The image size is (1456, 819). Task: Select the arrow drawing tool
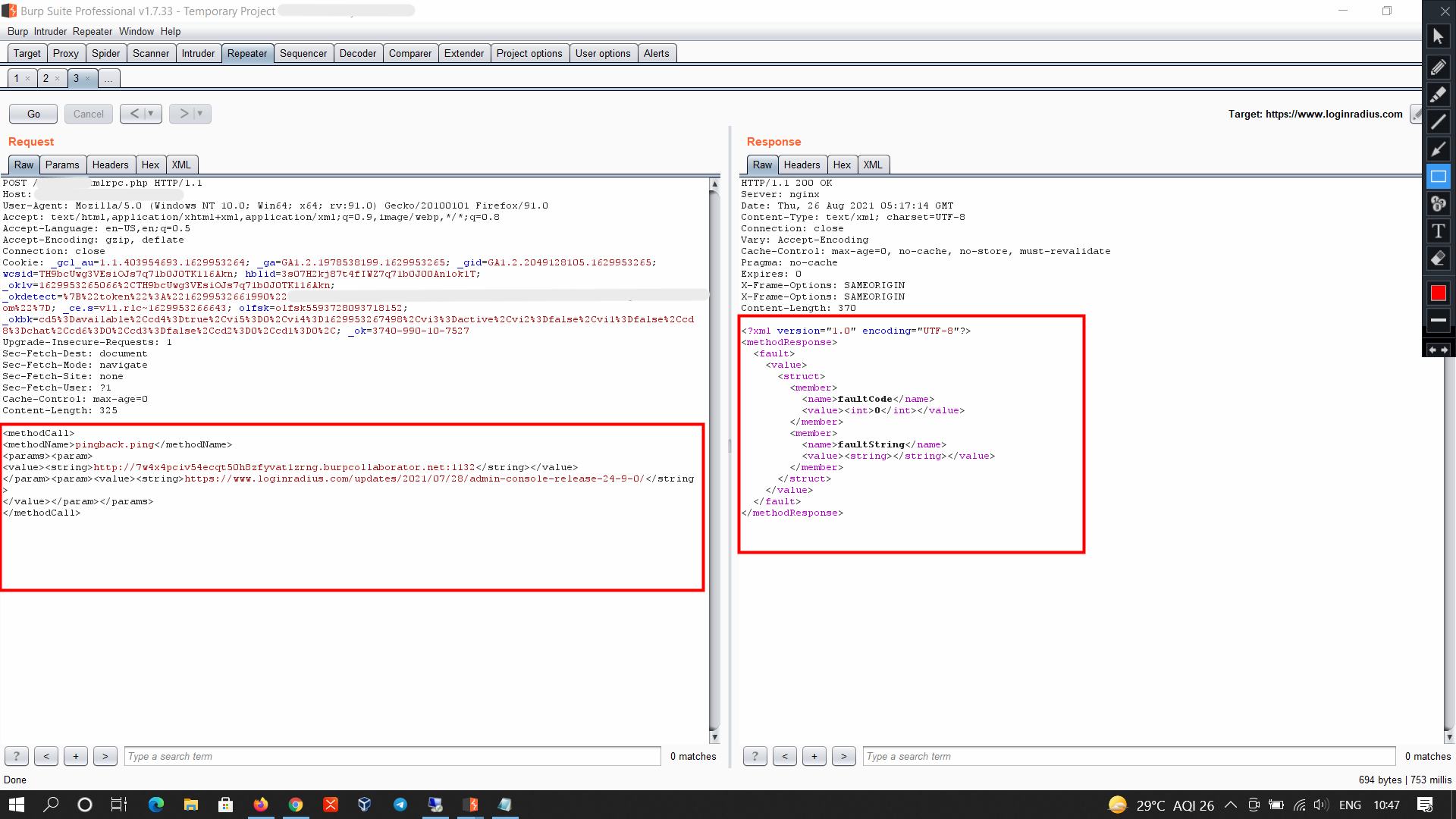pos(1438,149)
